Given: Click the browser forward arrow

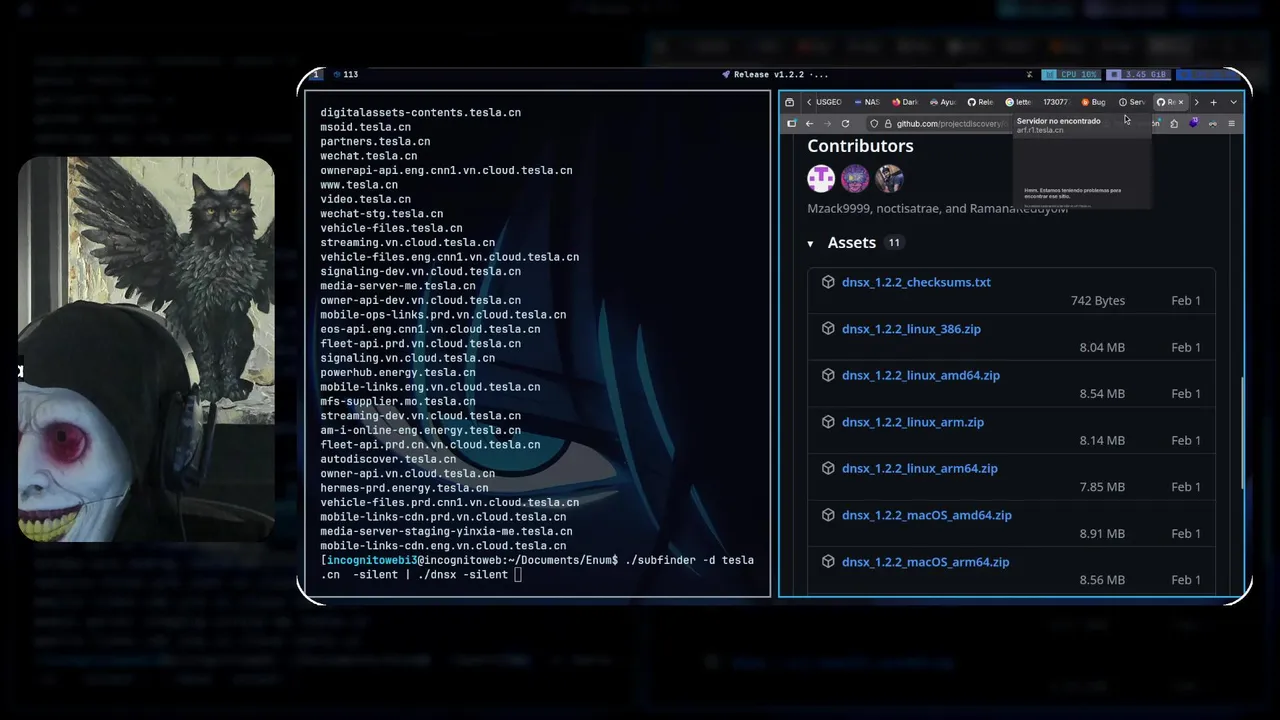Looking at the screenshot, I should 826,123.
